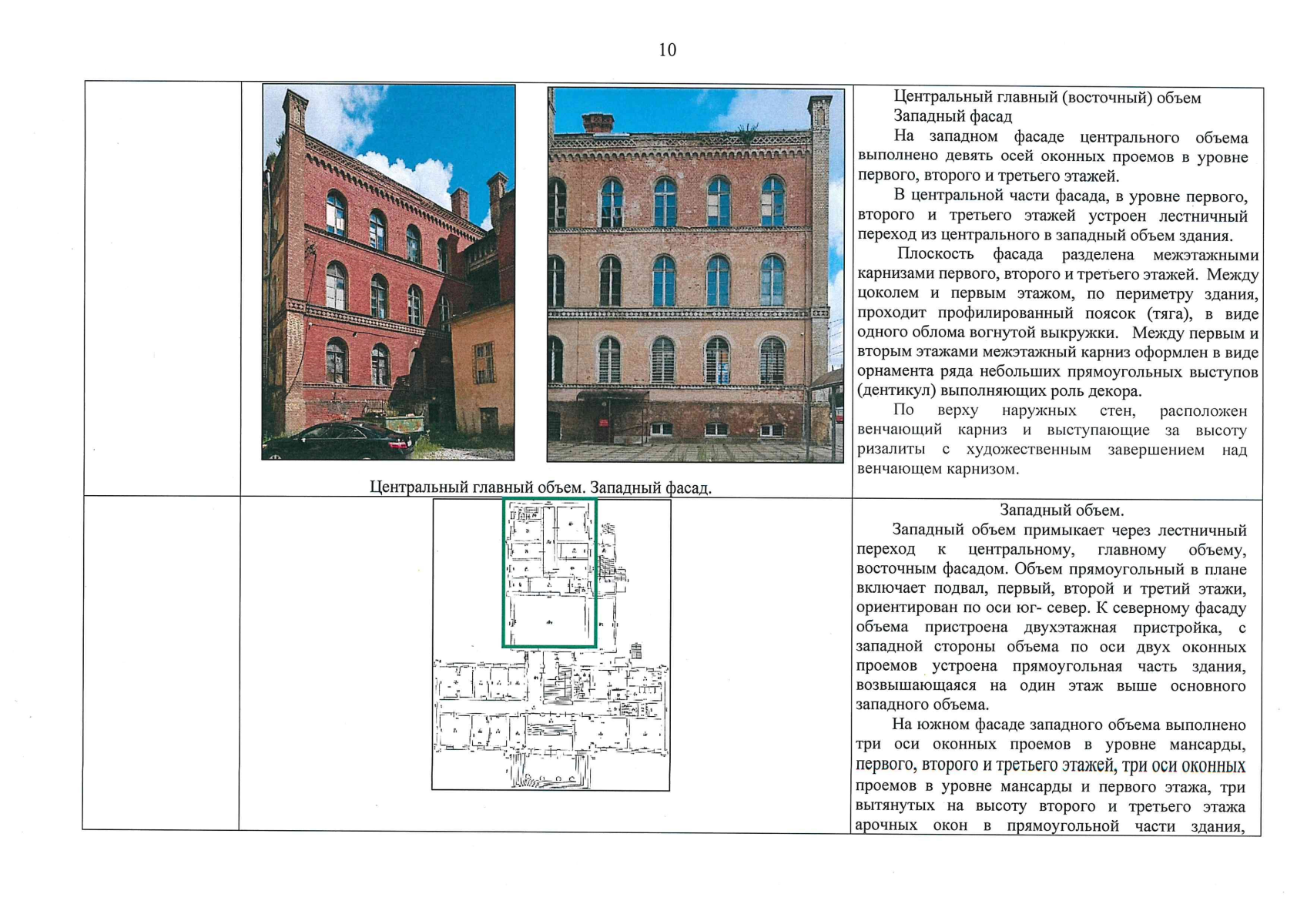Click the caption 'Центральный главный объем. Западный фасад.'
The width and height of the screenshot is (1307, 924).
pyautogui.click(x=540, y=487)
